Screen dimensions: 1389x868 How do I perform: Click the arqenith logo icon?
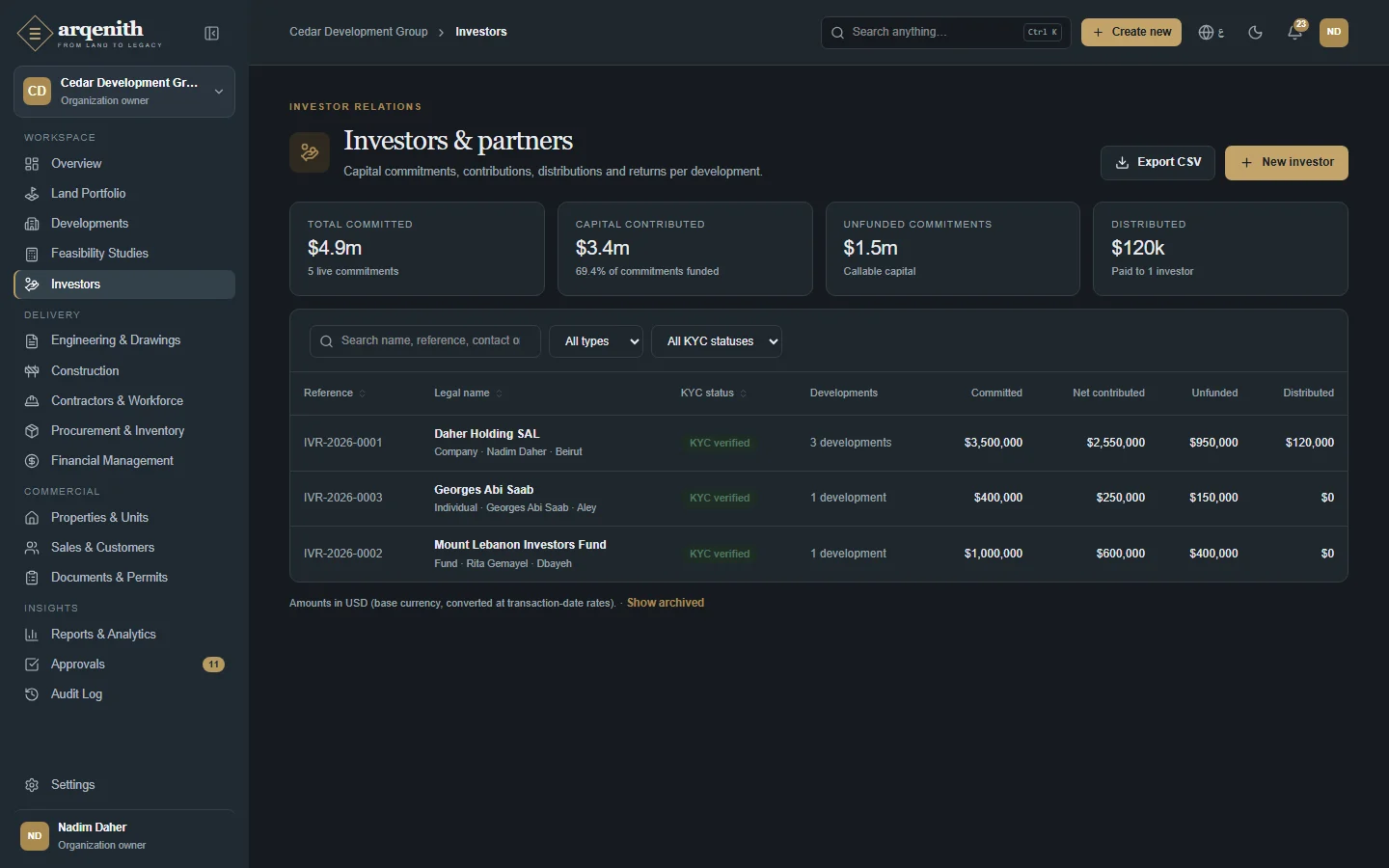pos(35,33)
